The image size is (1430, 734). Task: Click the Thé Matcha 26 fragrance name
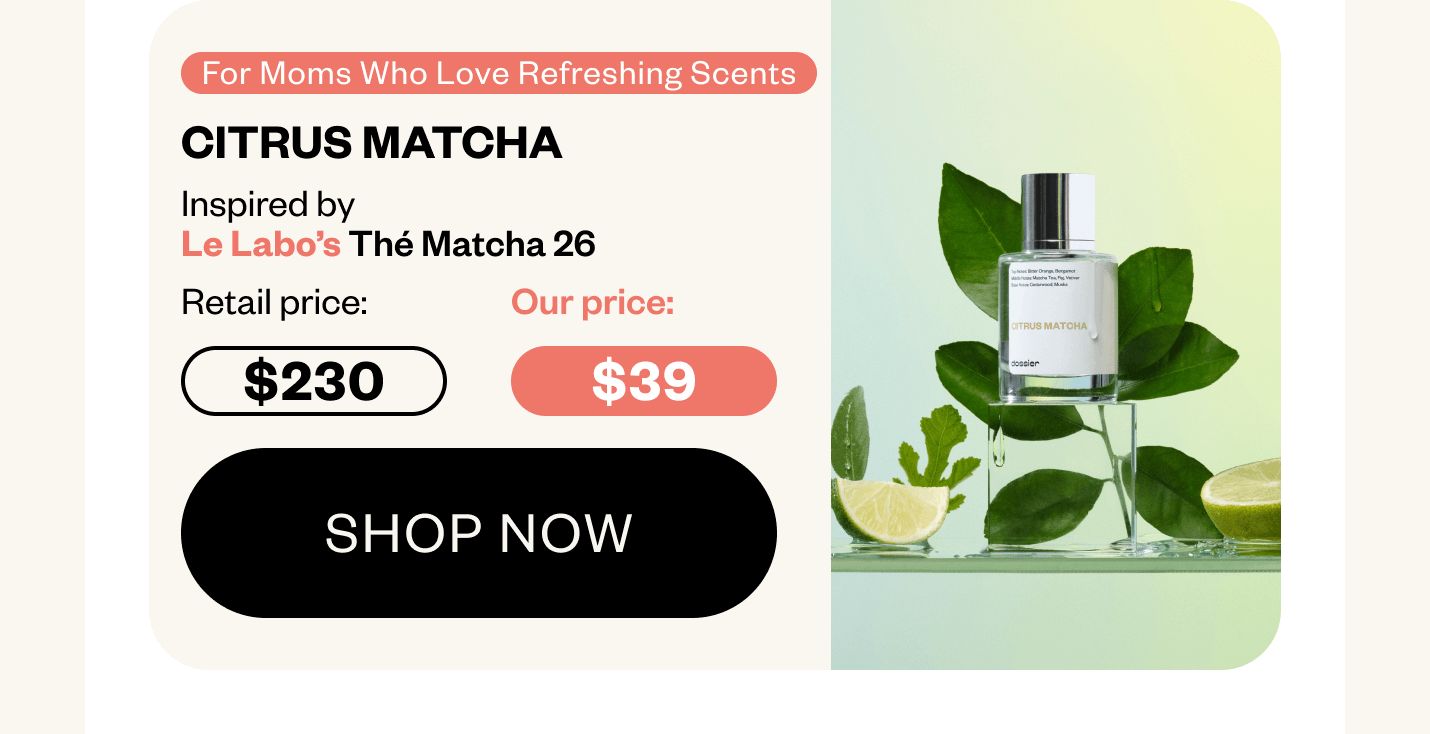472,243
